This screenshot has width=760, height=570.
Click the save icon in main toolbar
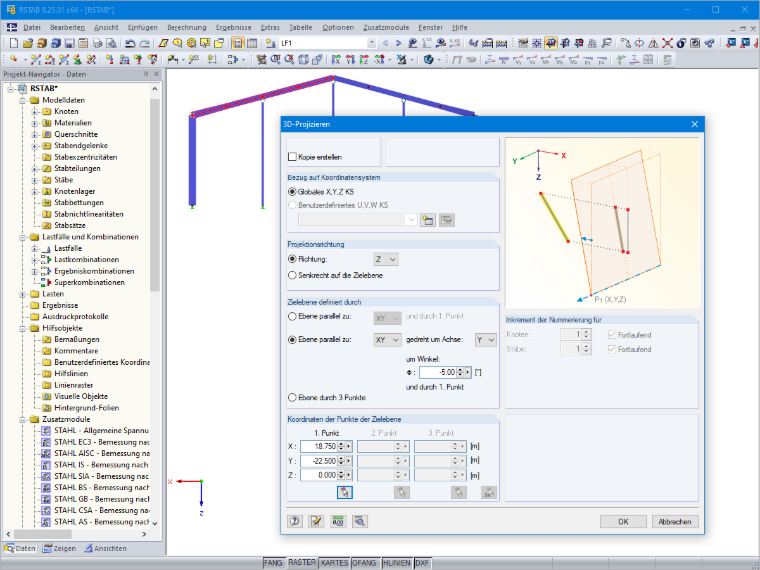pyautogui.click(x=69, y=43)
